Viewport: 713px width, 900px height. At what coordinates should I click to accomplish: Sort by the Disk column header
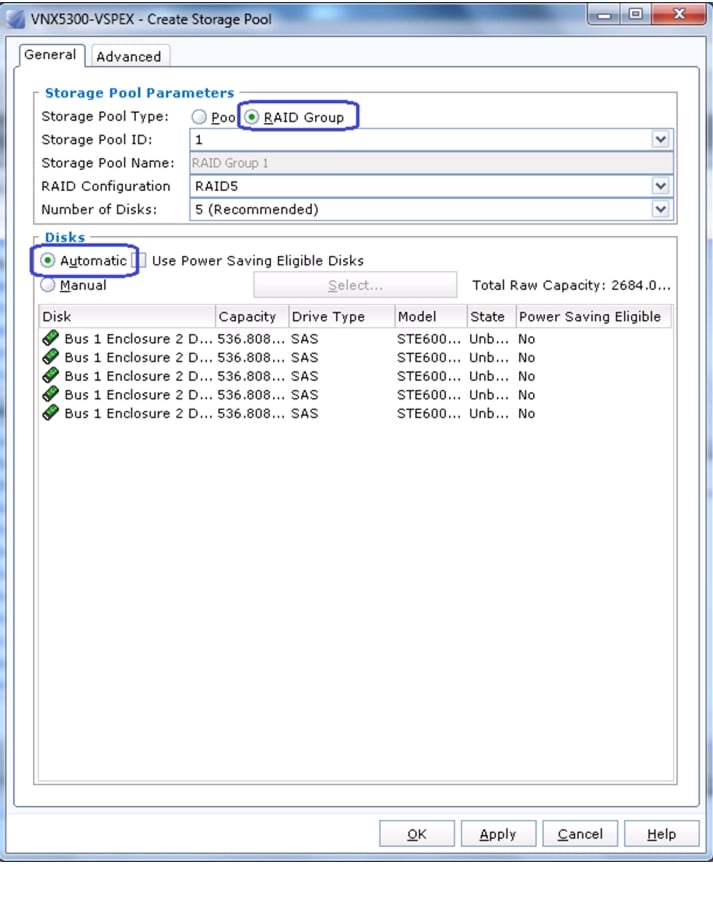pyautogui.click(x=127, y=317)
